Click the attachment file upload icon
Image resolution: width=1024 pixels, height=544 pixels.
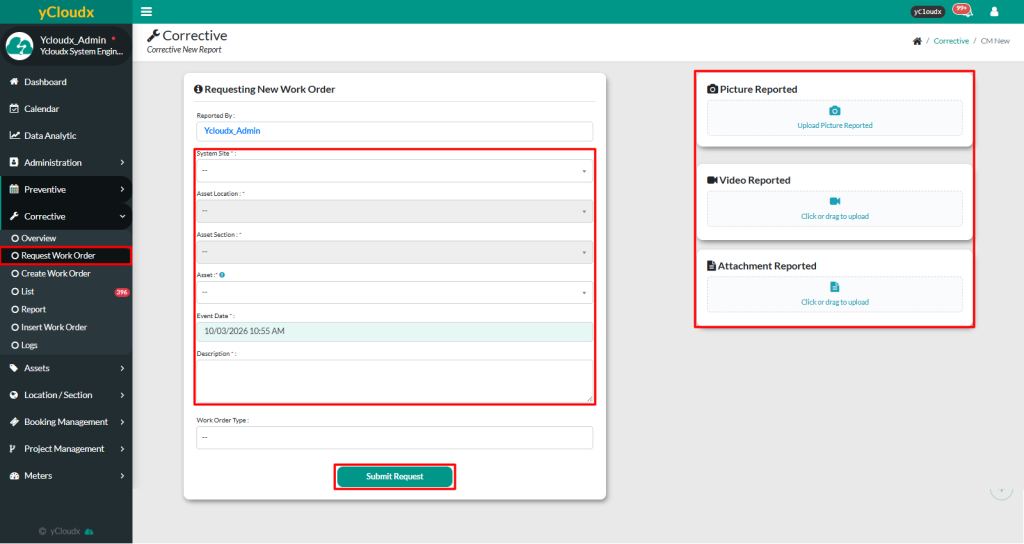coord(835,287)
